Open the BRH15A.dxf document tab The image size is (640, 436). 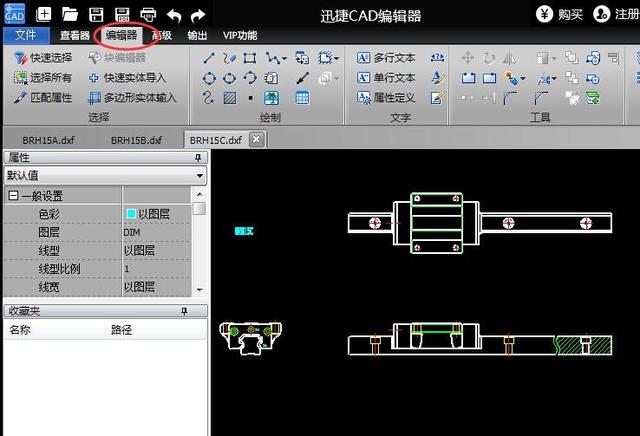[48, 140]
